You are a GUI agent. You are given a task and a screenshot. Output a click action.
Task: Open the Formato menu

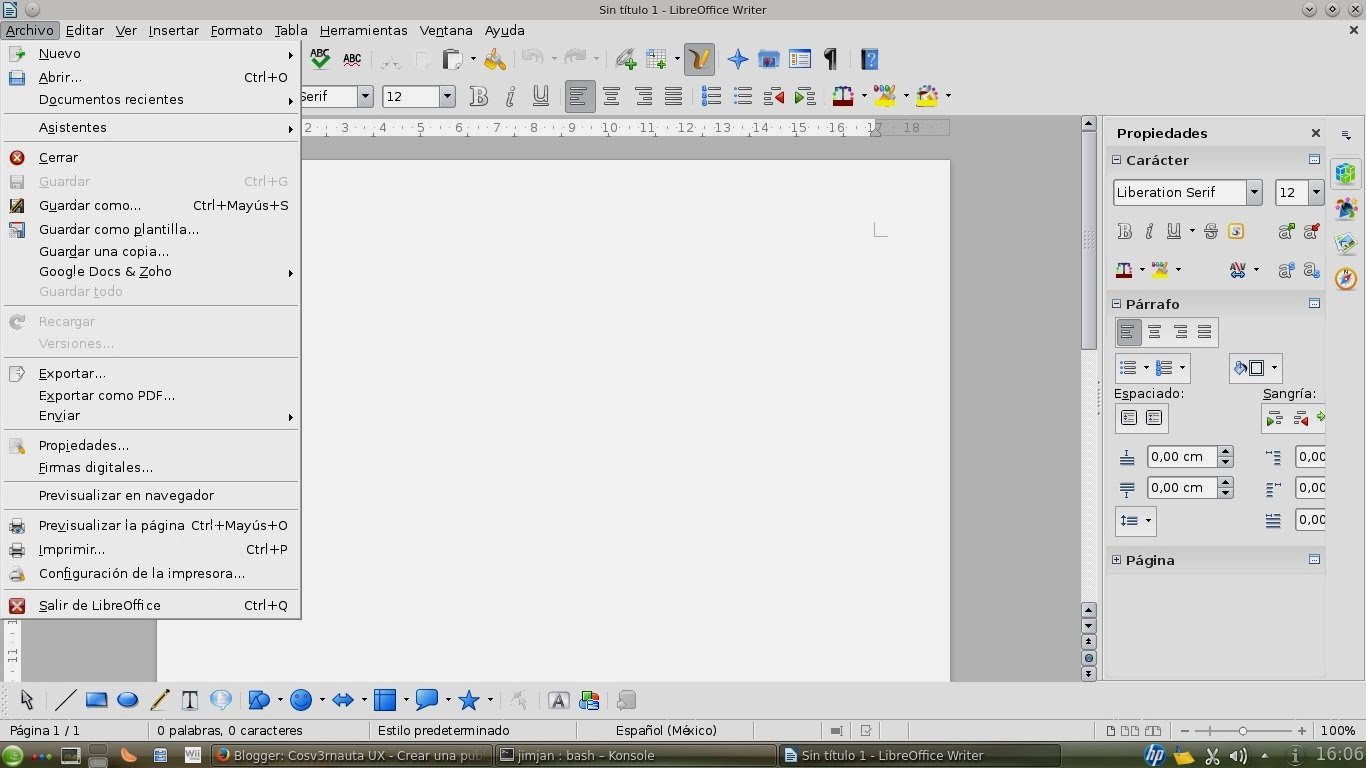click(x=236, y=30)
